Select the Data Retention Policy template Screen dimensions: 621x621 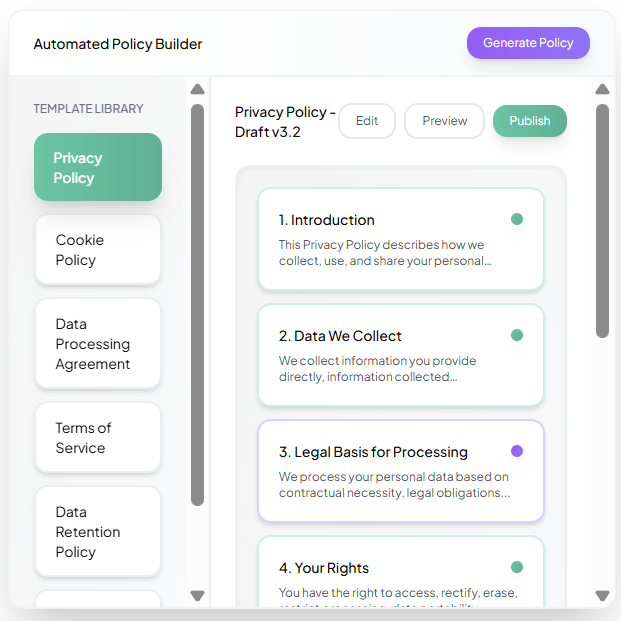98,531
